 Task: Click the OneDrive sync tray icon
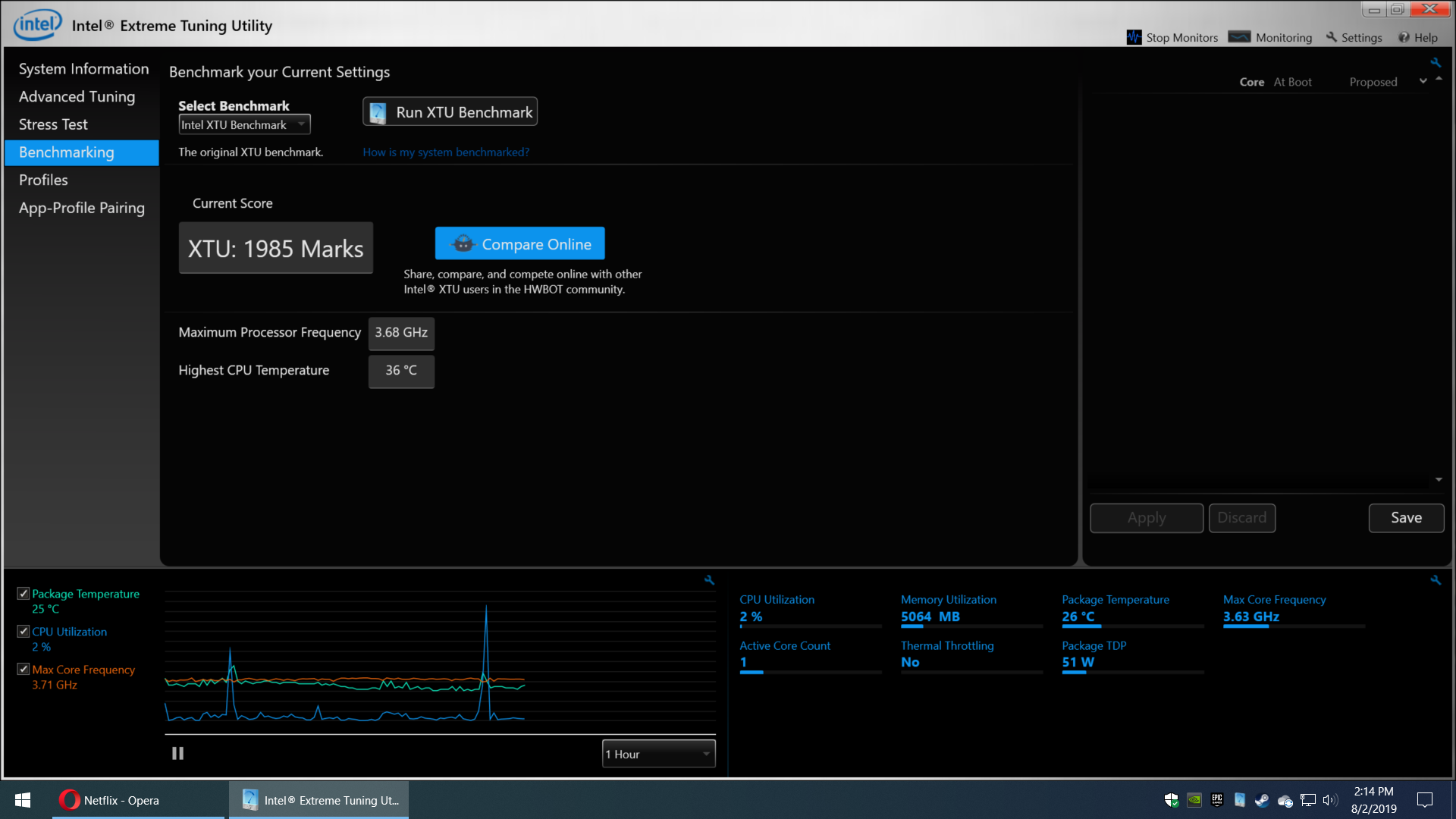tap(1285, 800)
